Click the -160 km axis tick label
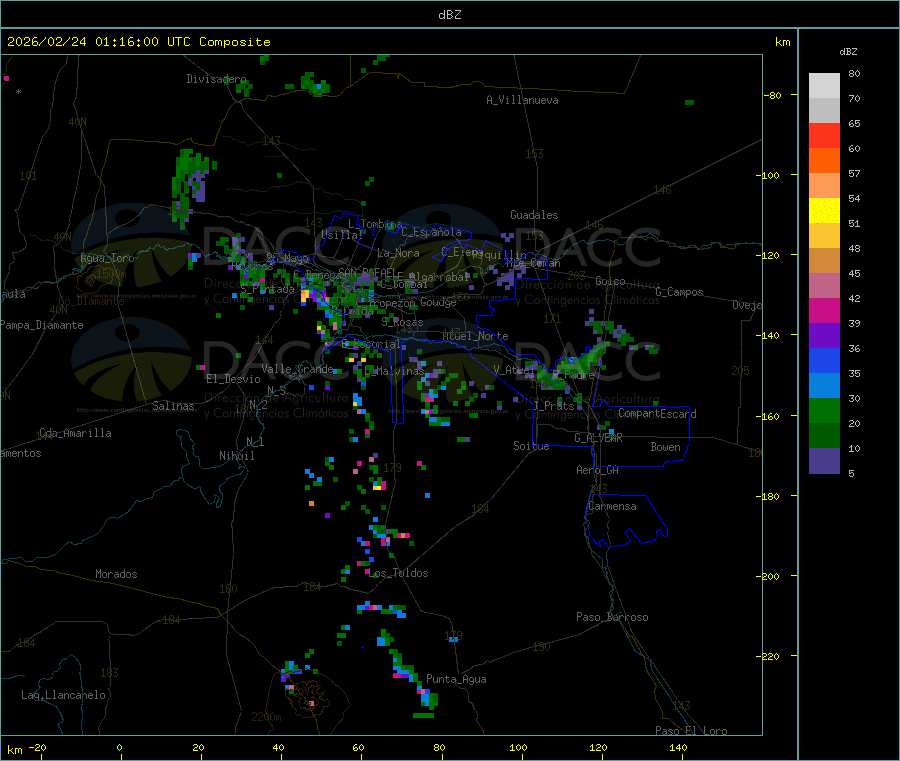 (x=768, y=416)
